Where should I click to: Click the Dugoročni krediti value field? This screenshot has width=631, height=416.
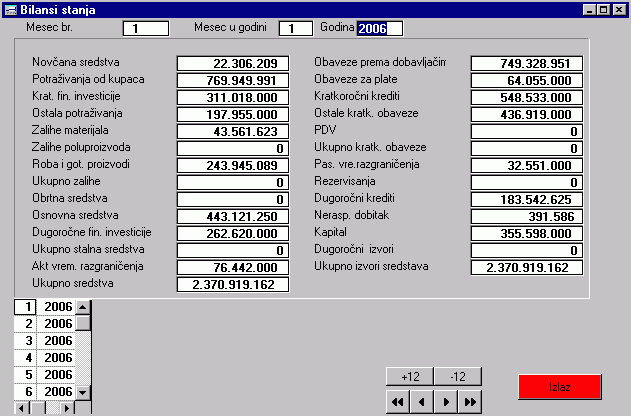527,200
